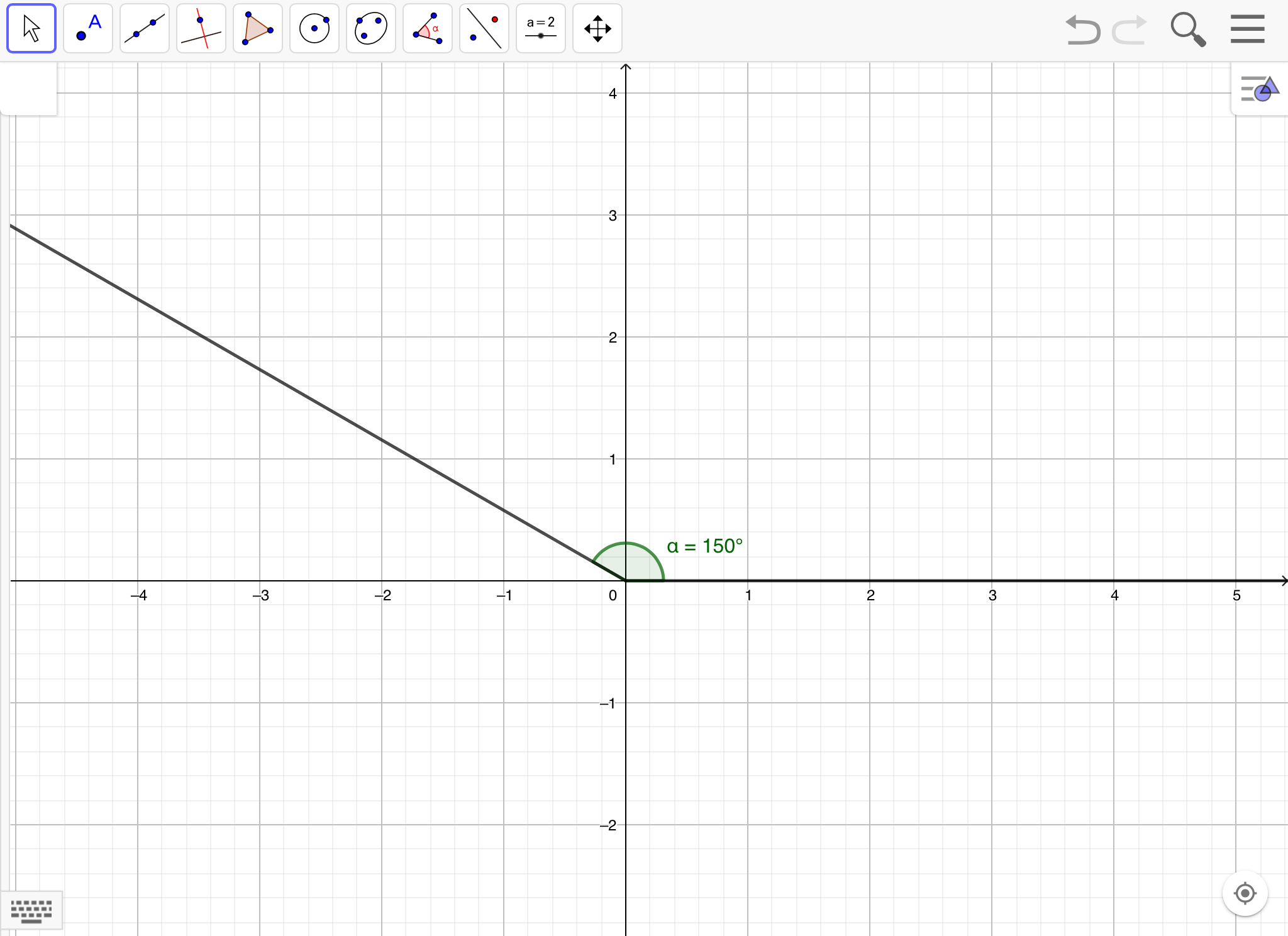This screenshot has width=1288, height=936.
Task: Open the hamburger main menu
Action: pos(1247,29)
